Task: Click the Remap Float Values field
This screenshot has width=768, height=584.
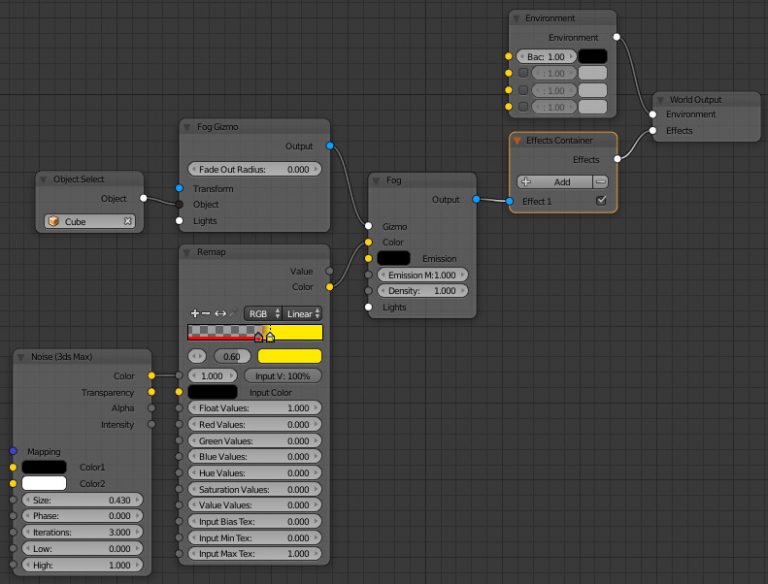Action: point(255,408)
